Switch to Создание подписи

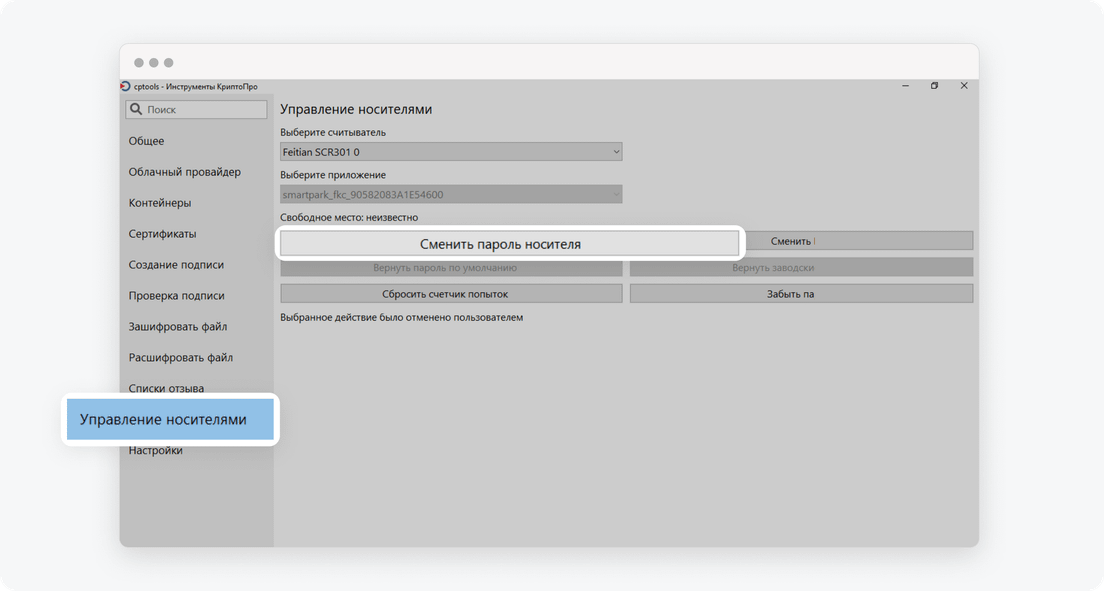tap(177, 265)
